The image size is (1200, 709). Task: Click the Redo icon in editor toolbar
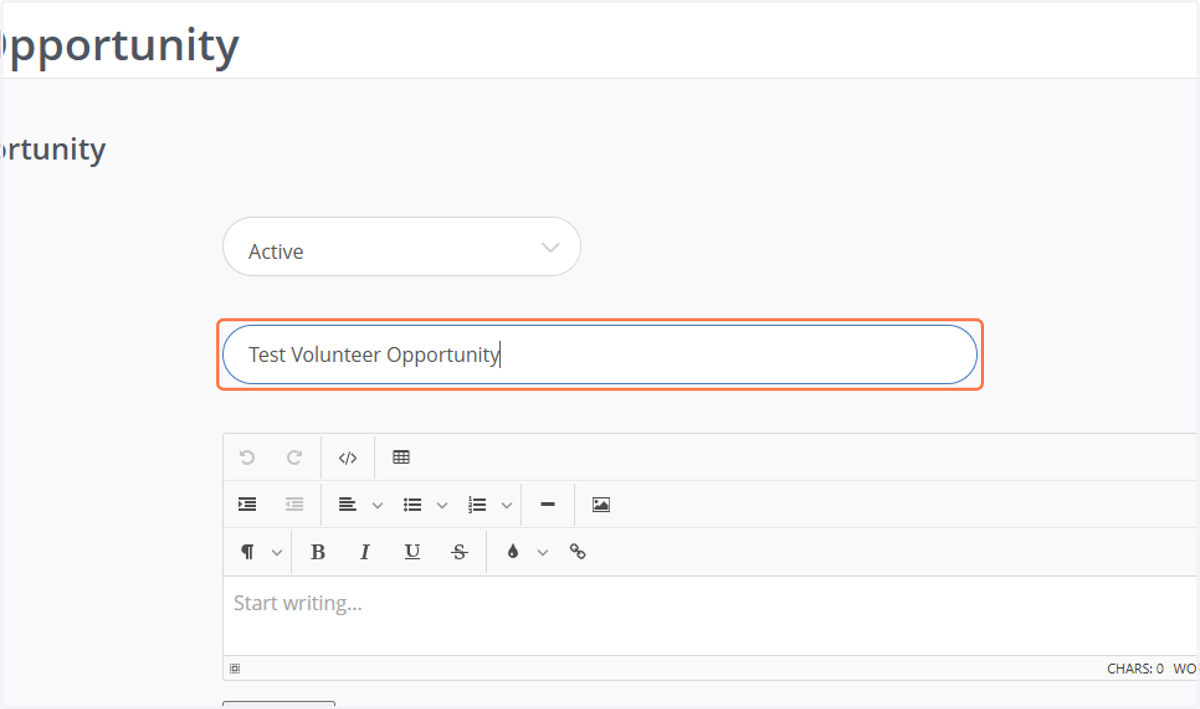[x=294, y=458]
